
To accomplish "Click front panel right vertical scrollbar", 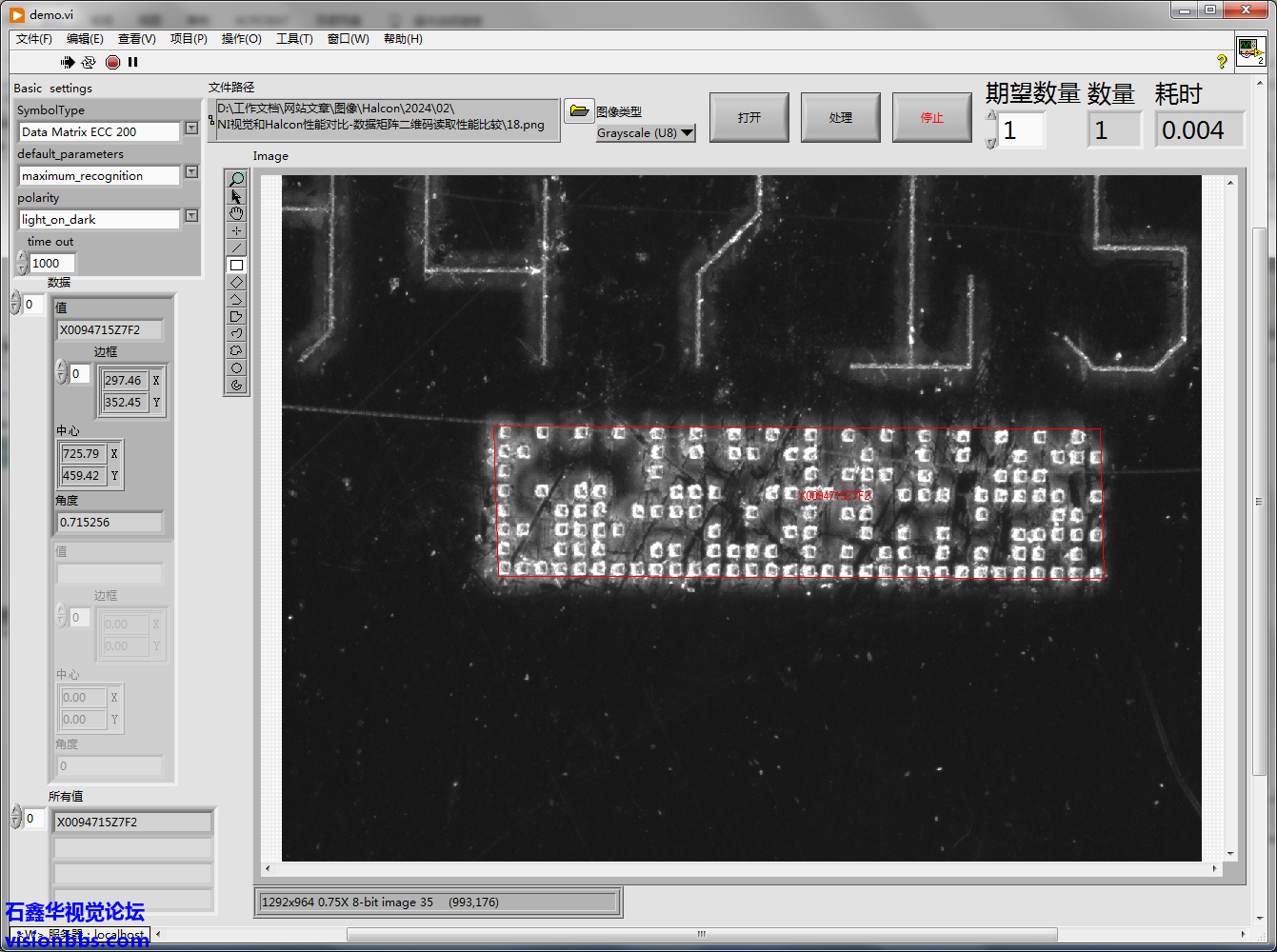I will 1261,504.
